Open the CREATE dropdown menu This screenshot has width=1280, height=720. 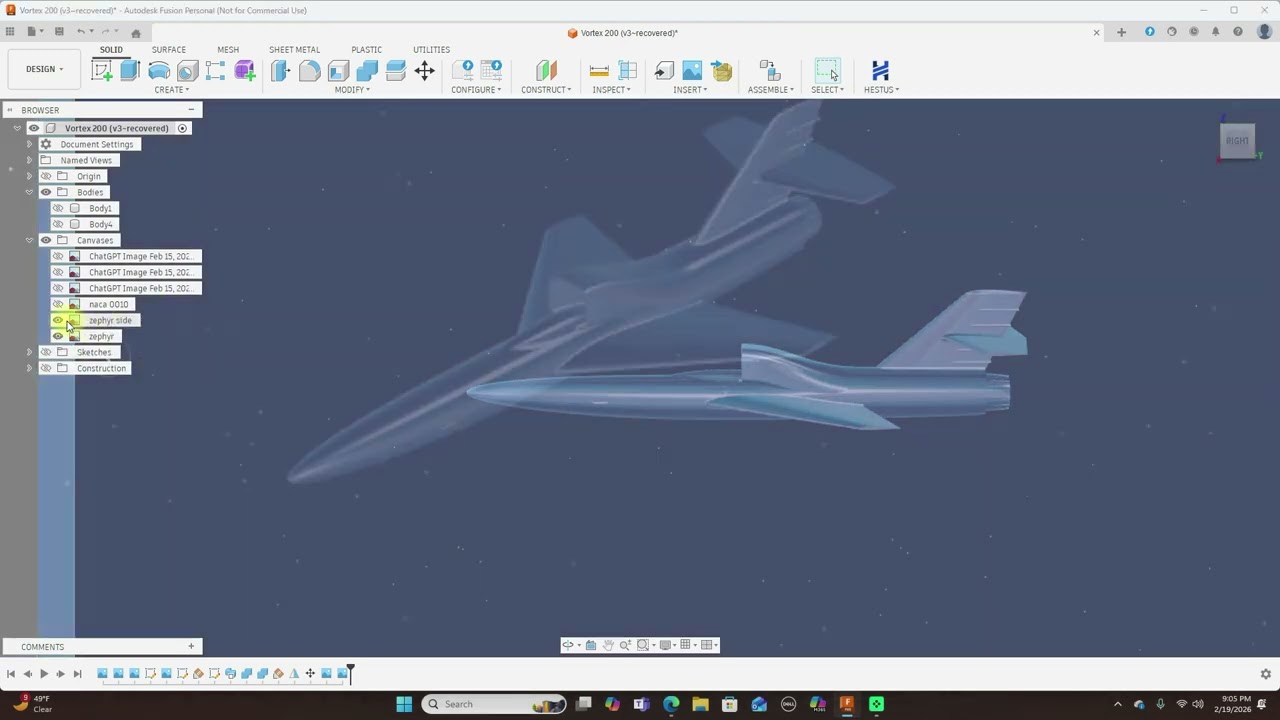(x=172, y=90)
